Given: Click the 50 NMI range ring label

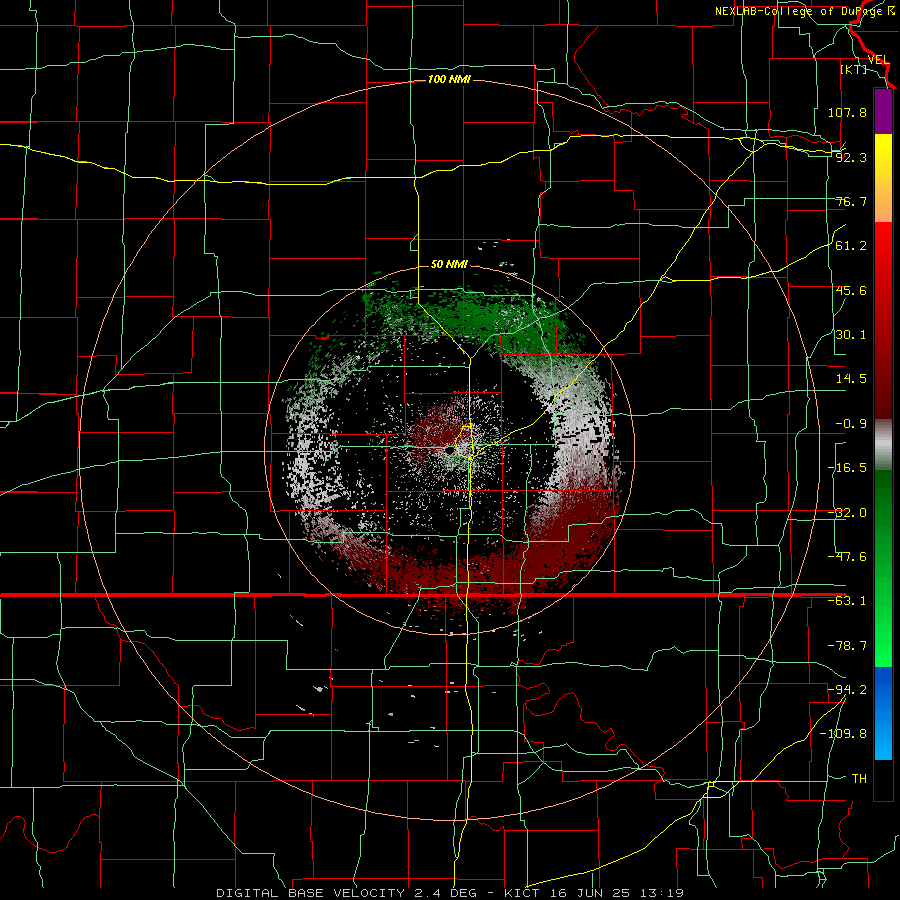Looking at the screenshot, I should [x=449, y=264].
